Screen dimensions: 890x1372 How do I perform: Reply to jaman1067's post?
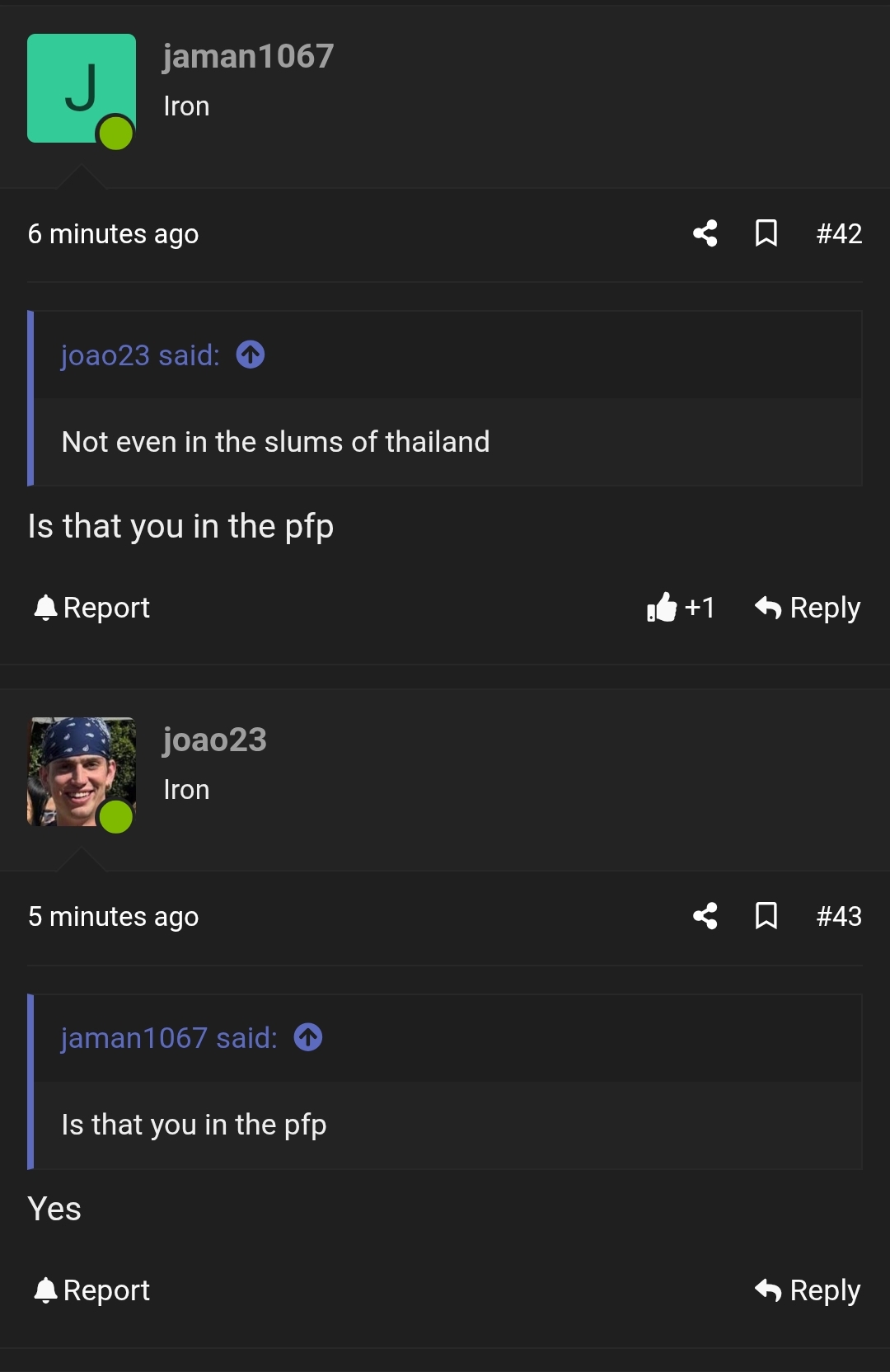click(808, 608)
